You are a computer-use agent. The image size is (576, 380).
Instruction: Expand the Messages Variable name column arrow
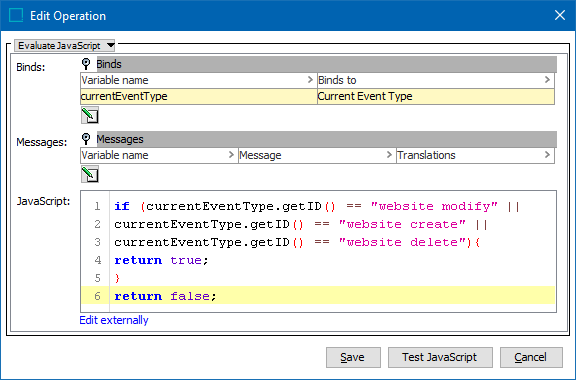[231, 155]
